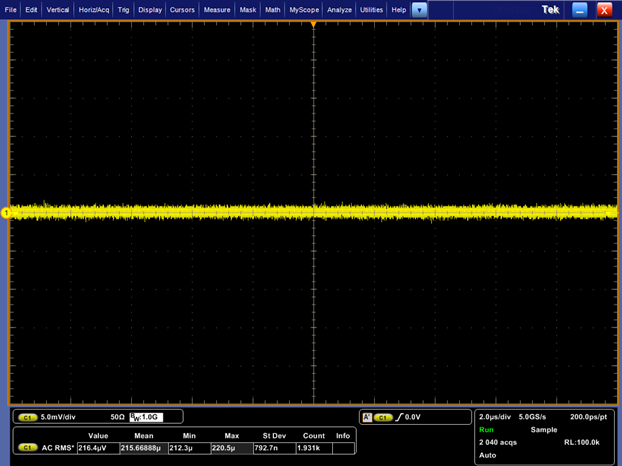Screen dimensions: 622x466
Task: Open the Measure menu
Action: pos(217,10)
